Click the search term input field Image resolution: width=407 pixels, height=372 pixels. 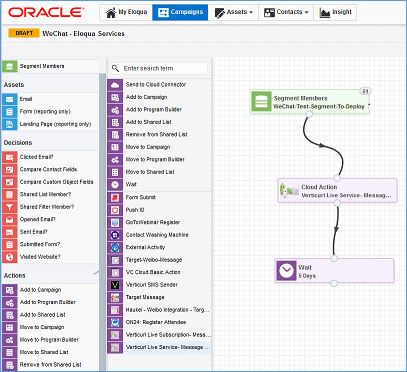(x=159, y=68)
